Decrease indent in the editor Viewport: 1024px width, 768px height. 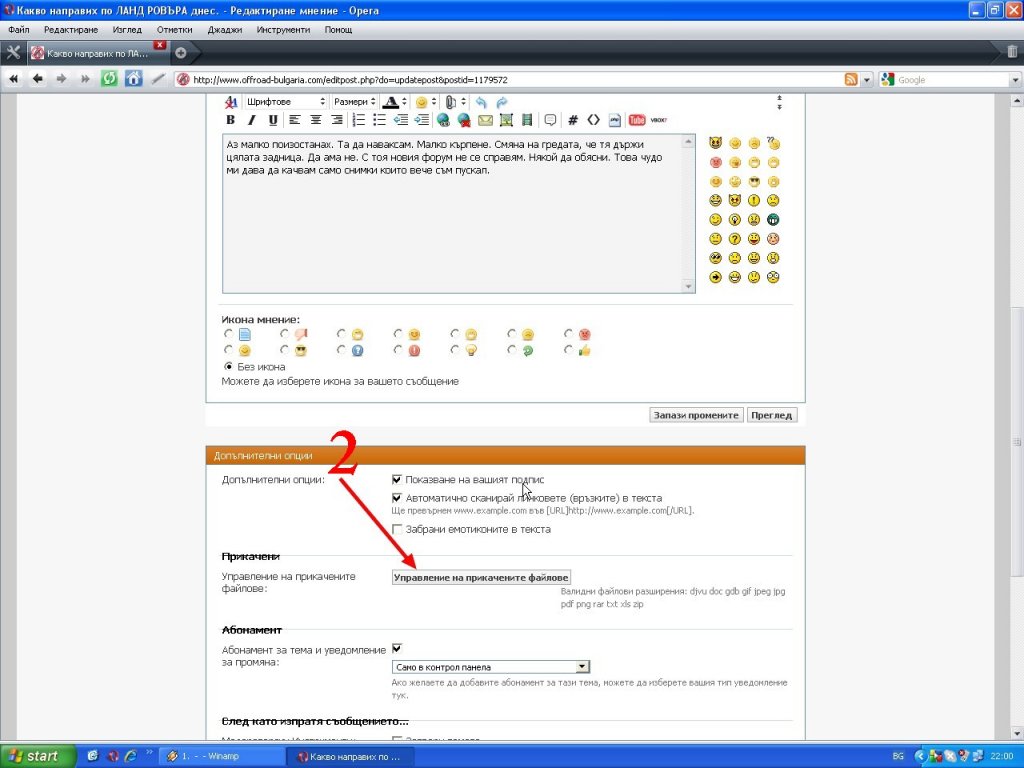pyautogui.click(x=401, y=120)
